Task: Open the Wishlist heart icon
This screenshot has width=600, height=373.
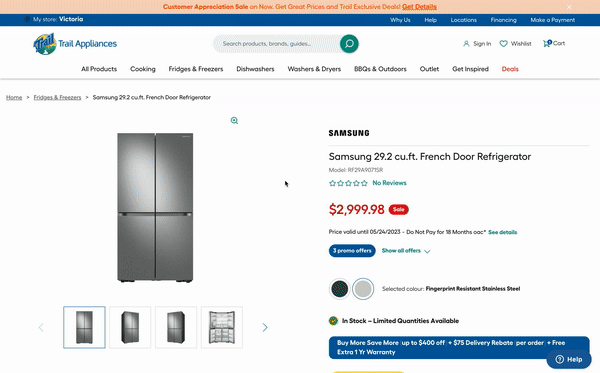Action: (504, 44)
